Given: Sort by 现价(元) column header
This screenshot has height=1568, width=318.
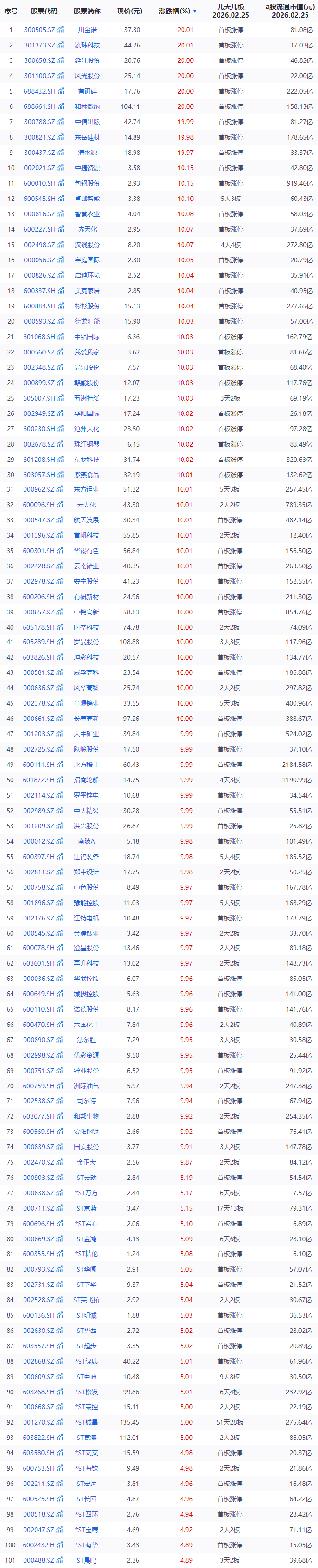Looking at the screenshot, I should pos(129,12).
